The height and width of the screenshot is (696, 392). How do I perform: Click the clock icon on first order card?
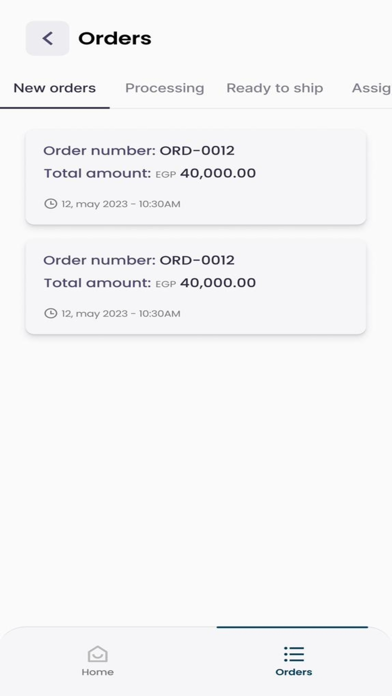(x=51, y=204)
